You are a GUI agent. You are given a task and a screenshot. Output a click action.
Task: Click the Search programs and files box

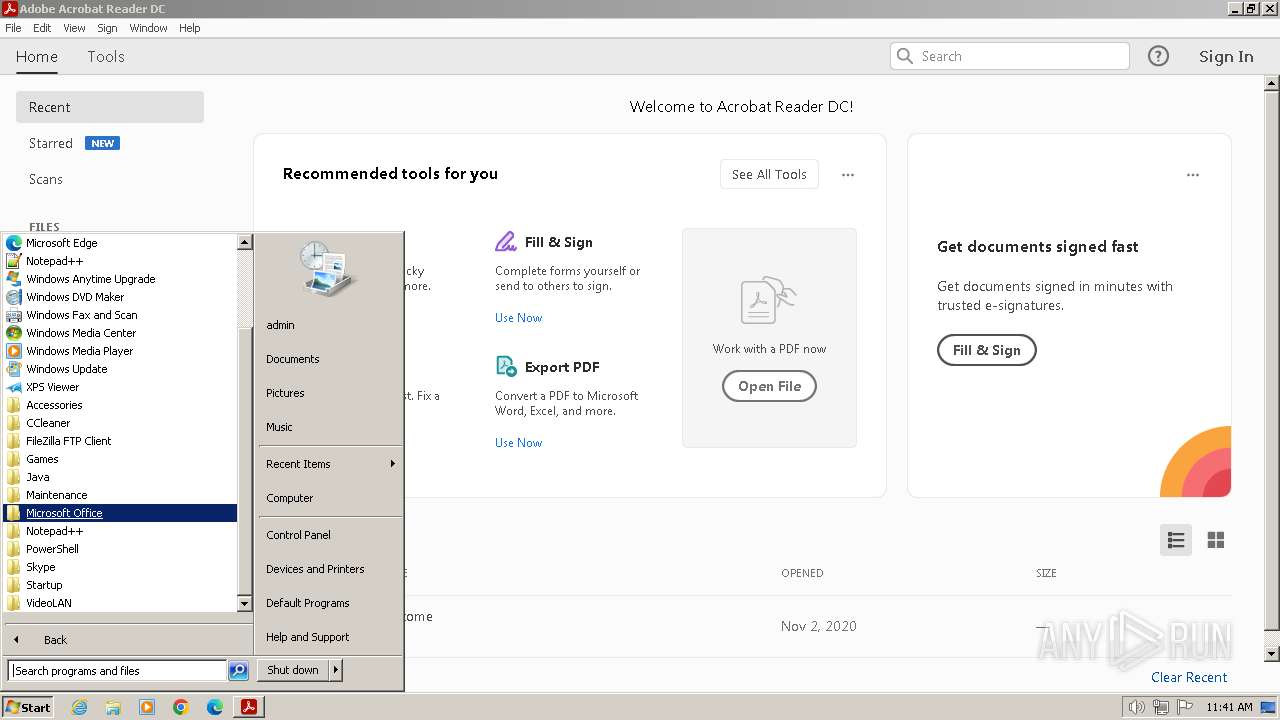tap(117, 671)
